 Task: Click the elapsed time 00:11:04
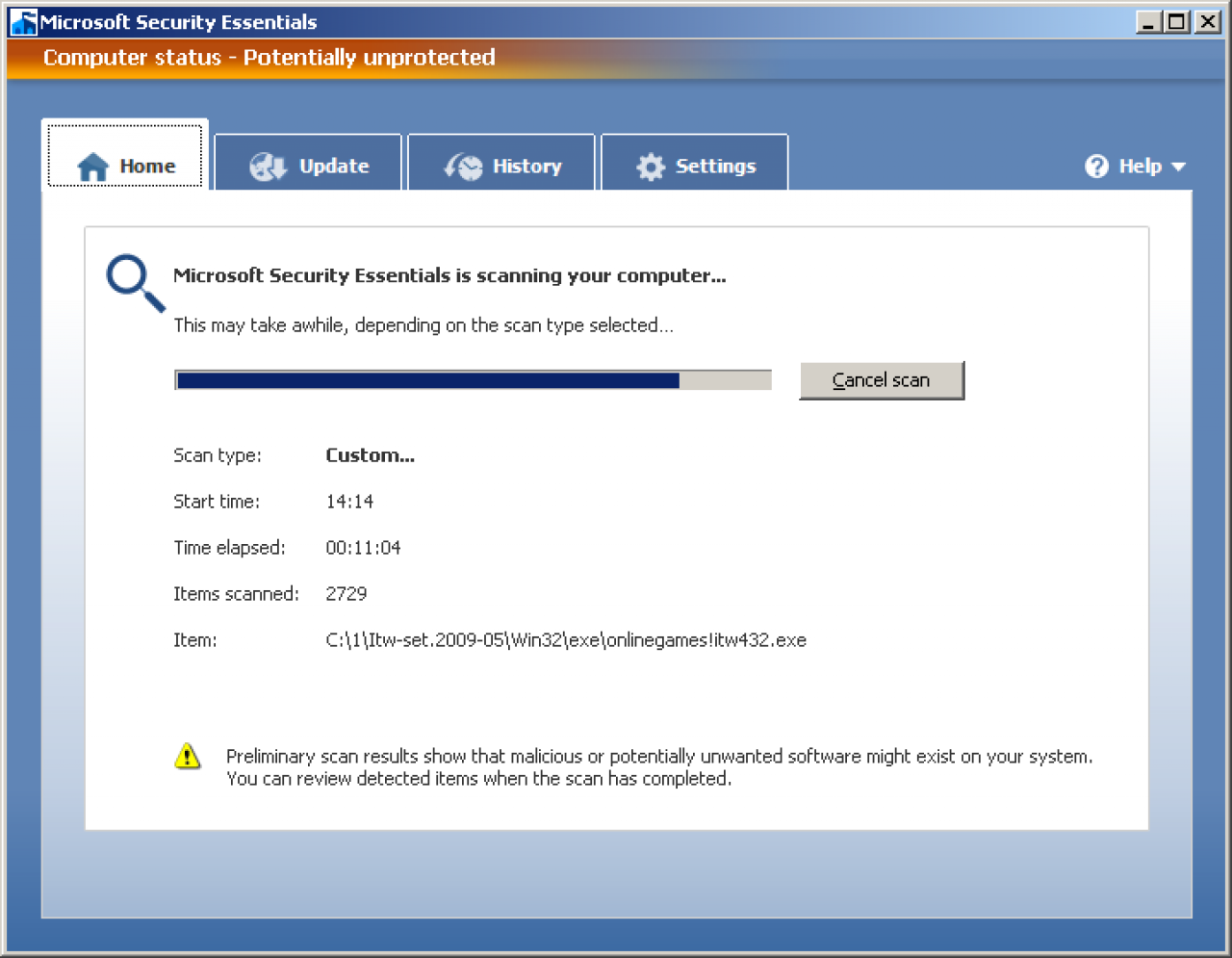tap(363, 548)
